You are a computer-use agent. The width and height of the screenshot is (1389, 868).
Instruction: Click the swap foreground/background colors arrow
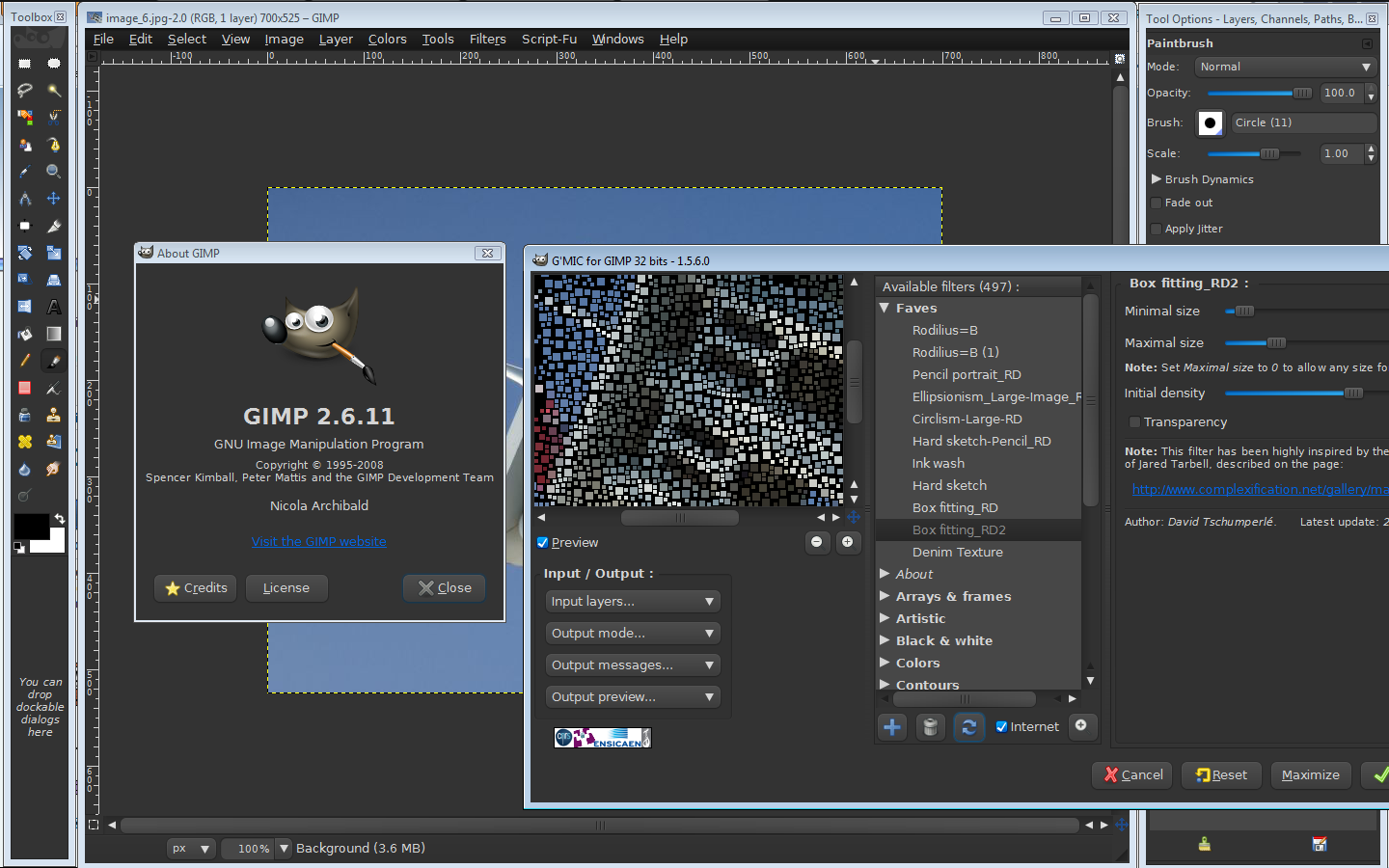60,519
